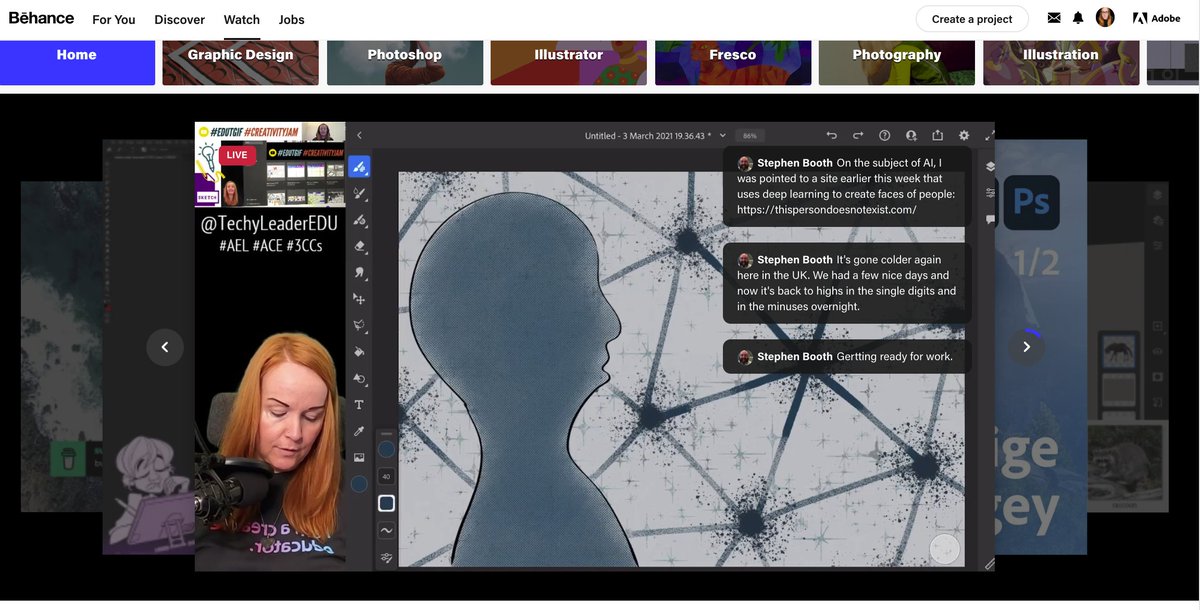Image resolution: width=1200 pixels, height=610 pixels.
Task: Open the app settings gear
Action: 963,134
